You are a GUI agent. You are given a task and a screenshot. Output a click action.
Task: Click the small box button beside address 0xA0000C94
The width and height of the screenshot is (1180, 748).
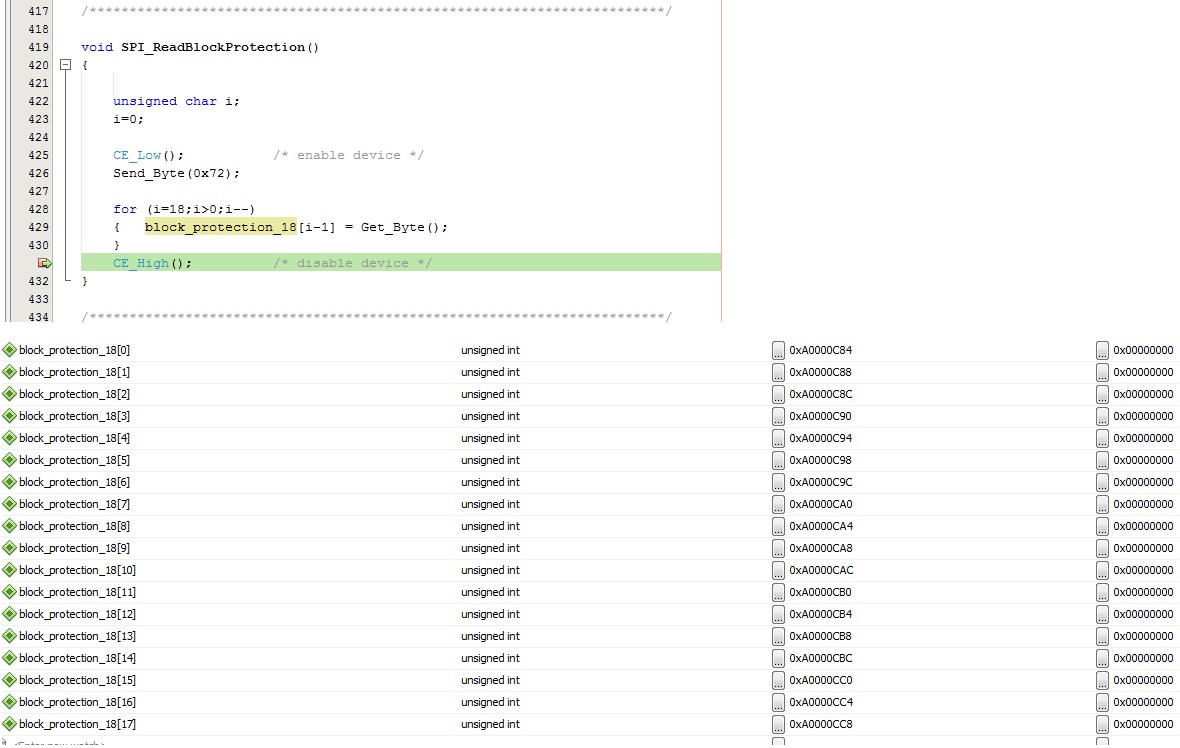point(778,438)
